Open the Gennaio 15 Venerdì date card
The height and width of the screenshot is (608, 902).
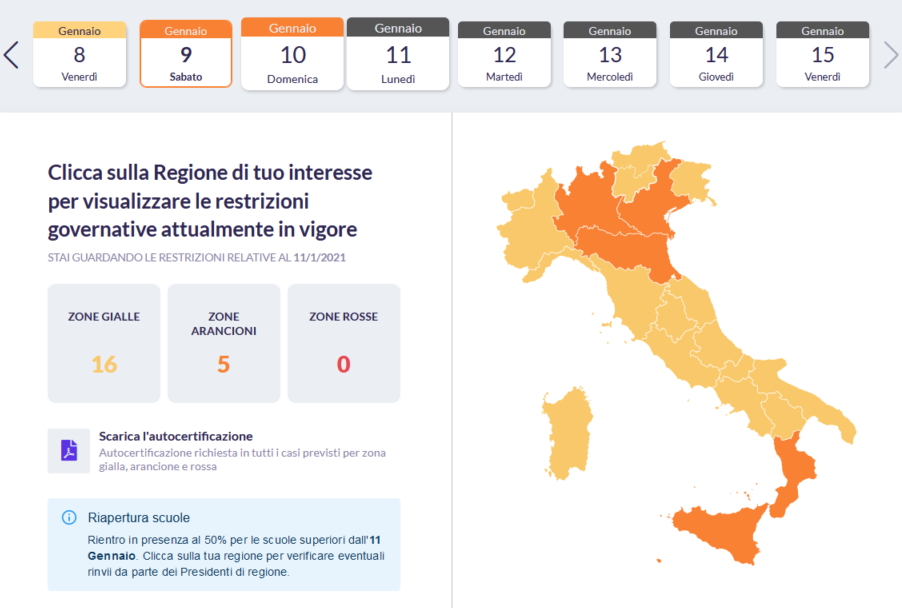822,55
